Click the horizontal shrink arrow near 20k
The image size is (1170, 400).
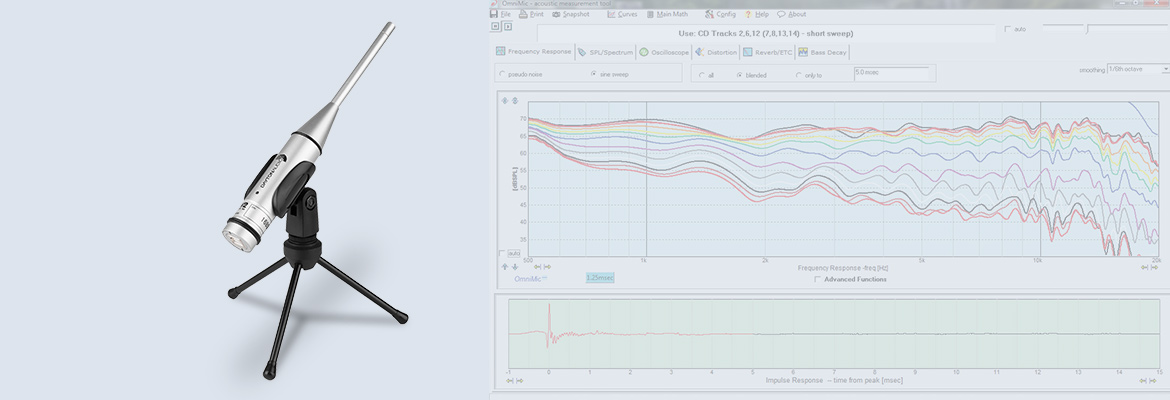click(1145, 266)
